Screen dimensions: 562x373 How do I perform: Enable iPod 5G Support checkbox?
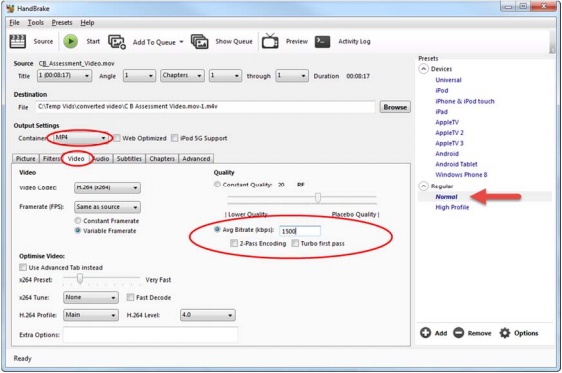pos(175,138)
